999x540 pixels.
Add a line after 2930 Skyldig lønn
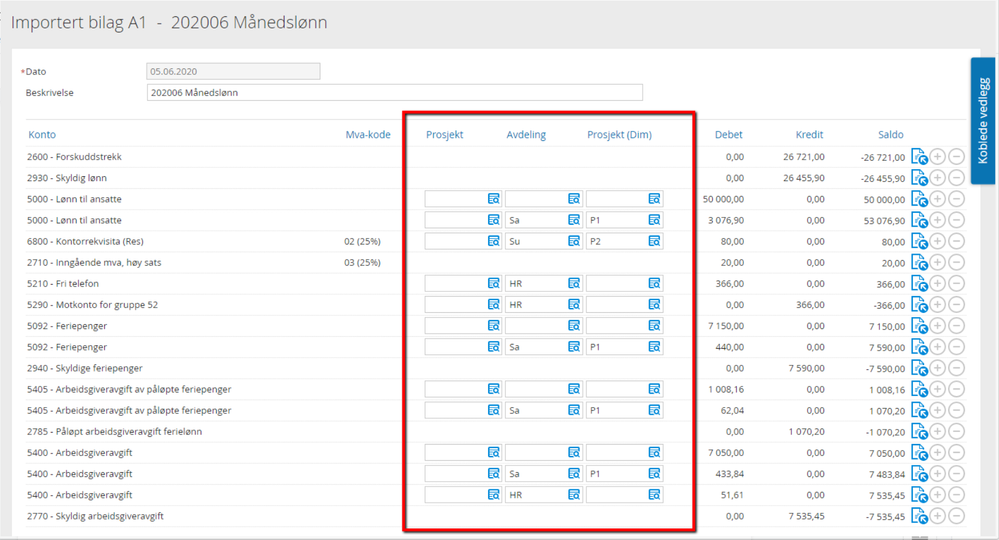[938, 178]
